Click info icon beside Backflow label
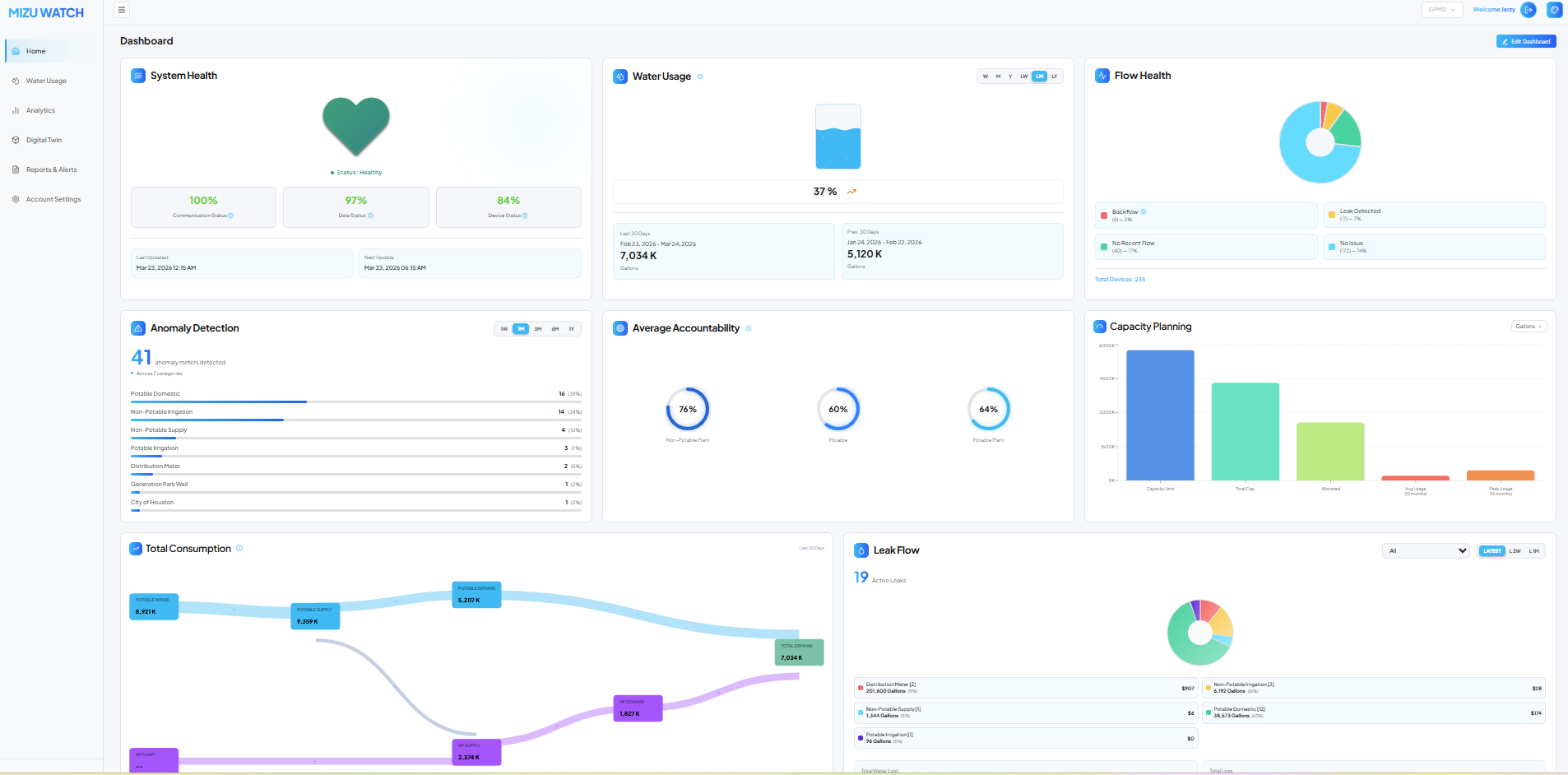This screenshot has width=1568, height=775. pyautogui.click(x=1144, y=211)
